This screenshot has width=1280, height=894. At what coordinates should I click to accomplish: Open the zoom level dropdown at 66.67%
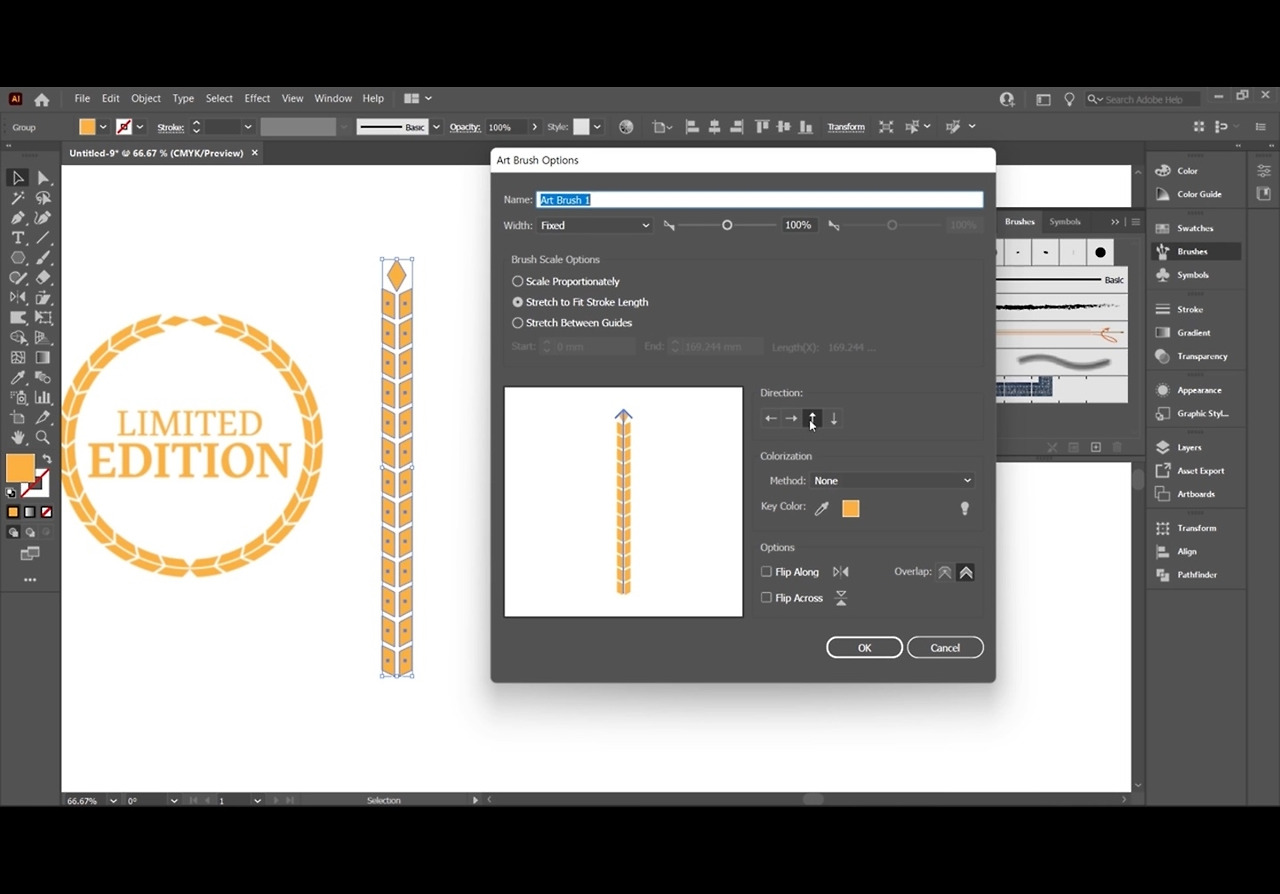click(113, 801)
